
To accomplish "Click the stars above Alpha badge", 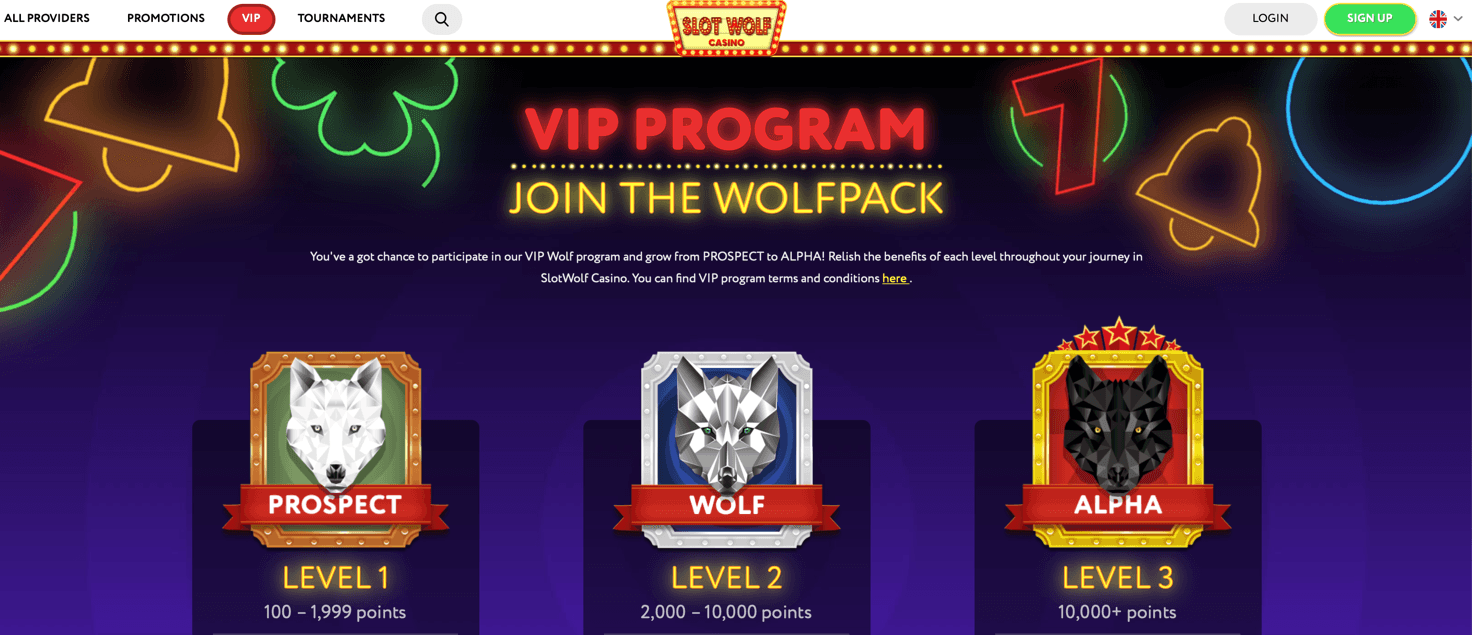I will pos(1119,333).
